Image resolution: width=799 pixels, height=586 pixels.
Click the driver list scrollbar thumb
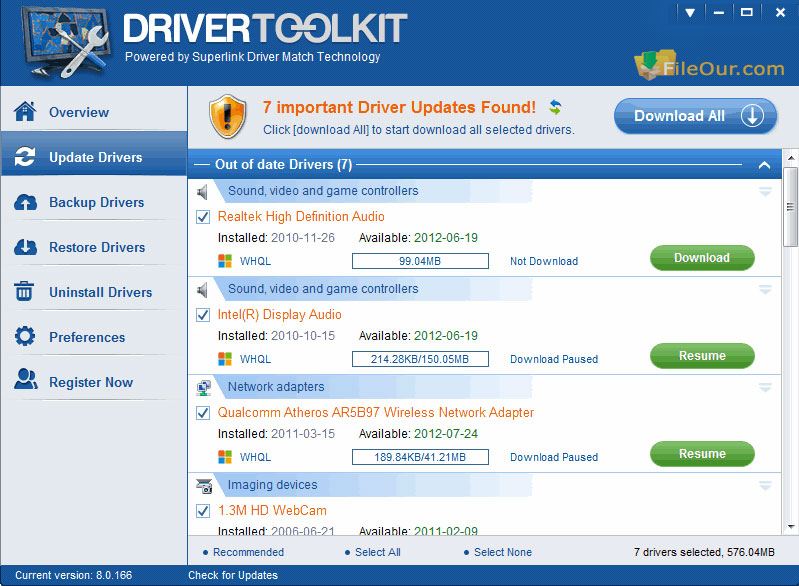click(x=790, y=207)
